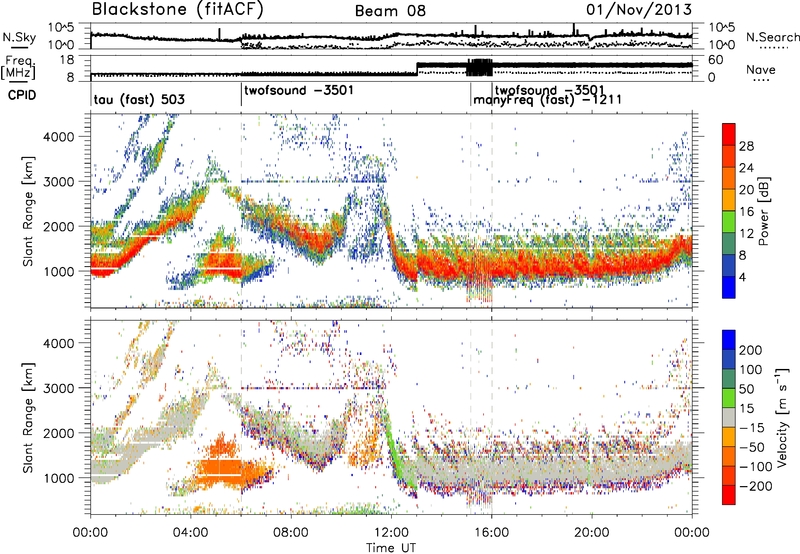Click the '3000' tick in the velocity panel

pyautogui.click(x=58, y=388)
